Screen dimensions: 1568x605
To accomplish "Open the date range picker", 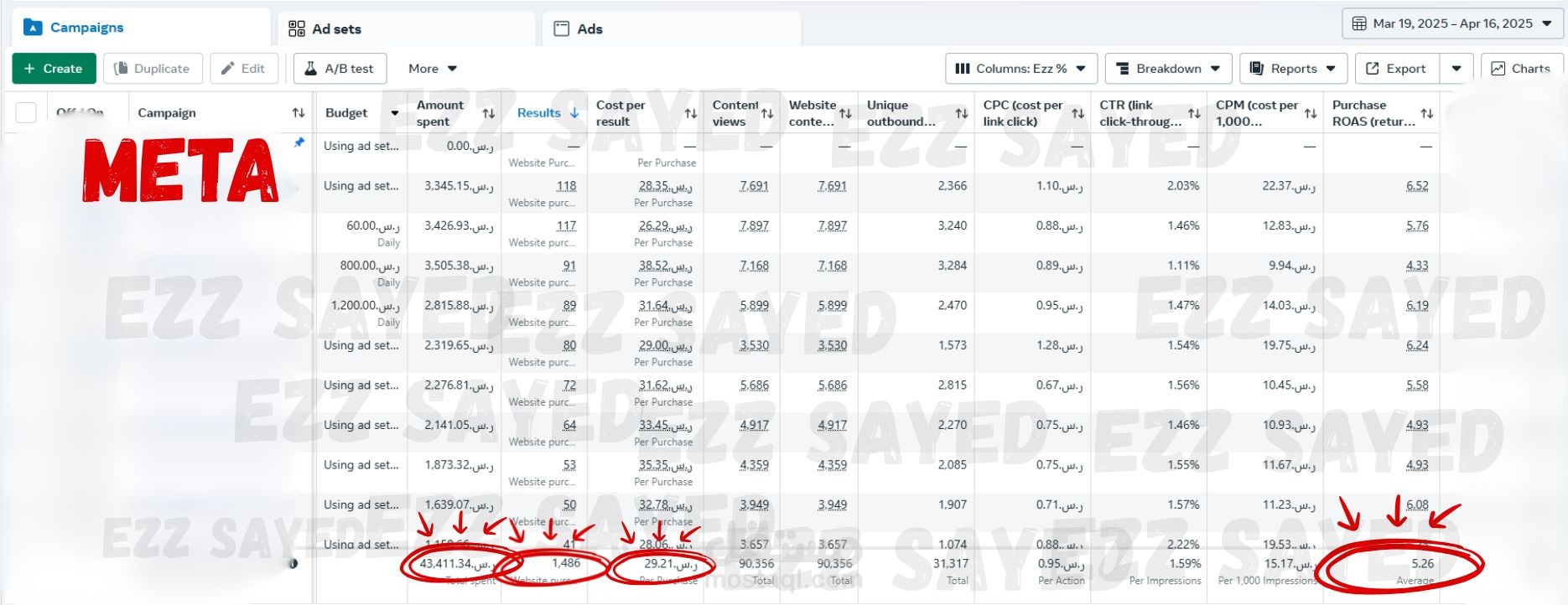I will [1452, 23].
